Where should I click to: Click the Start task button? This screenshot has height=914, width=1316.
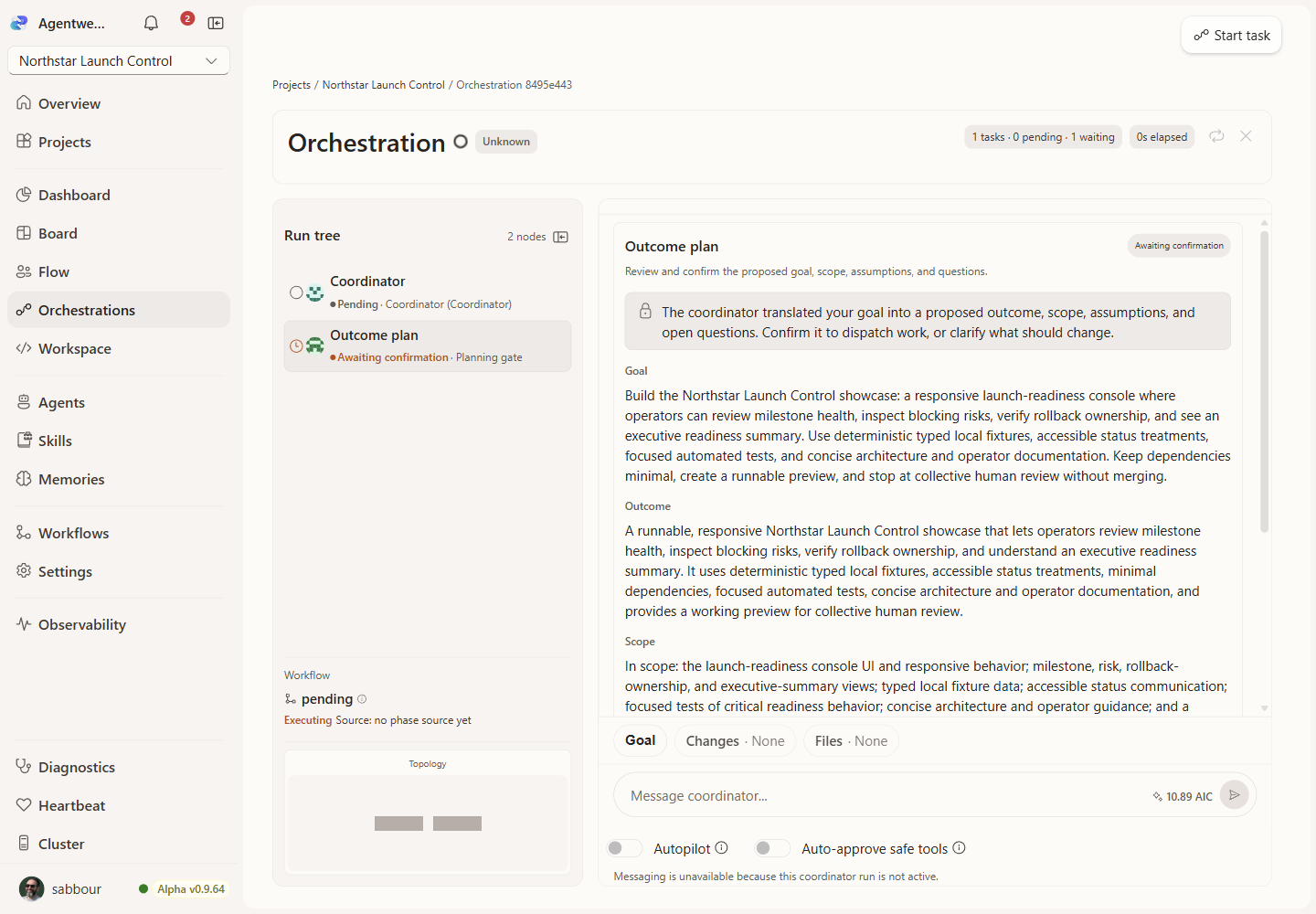[1231, 36]
